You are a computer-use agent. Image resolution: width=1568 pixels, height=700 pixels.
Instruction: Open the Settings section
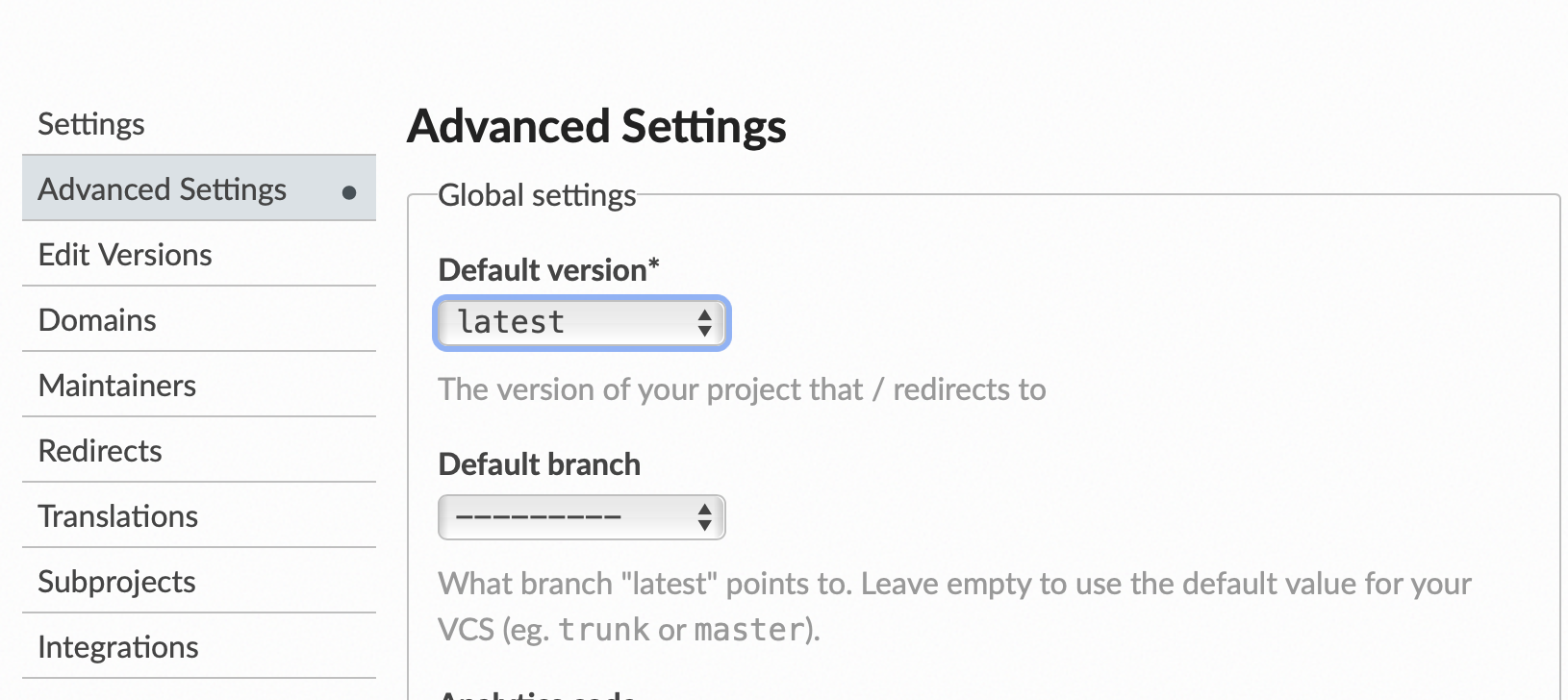(90, 123)
